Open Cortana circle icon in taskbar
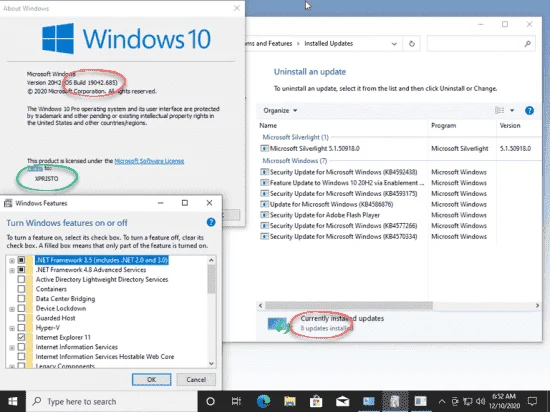Image resolution: width=550 pixels, height=412 pixels. (210, 401)
